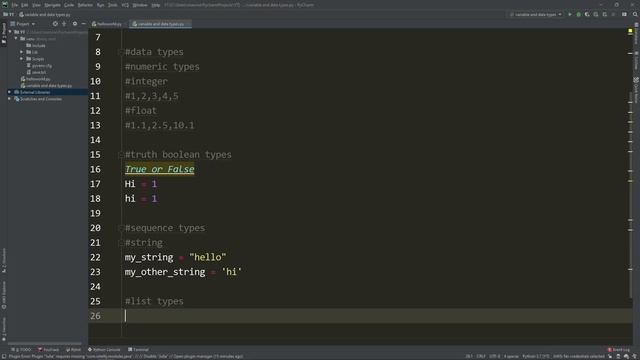The image size is (640, 360).
Task: Click line number 14 in the gutter
Action: 96,140
